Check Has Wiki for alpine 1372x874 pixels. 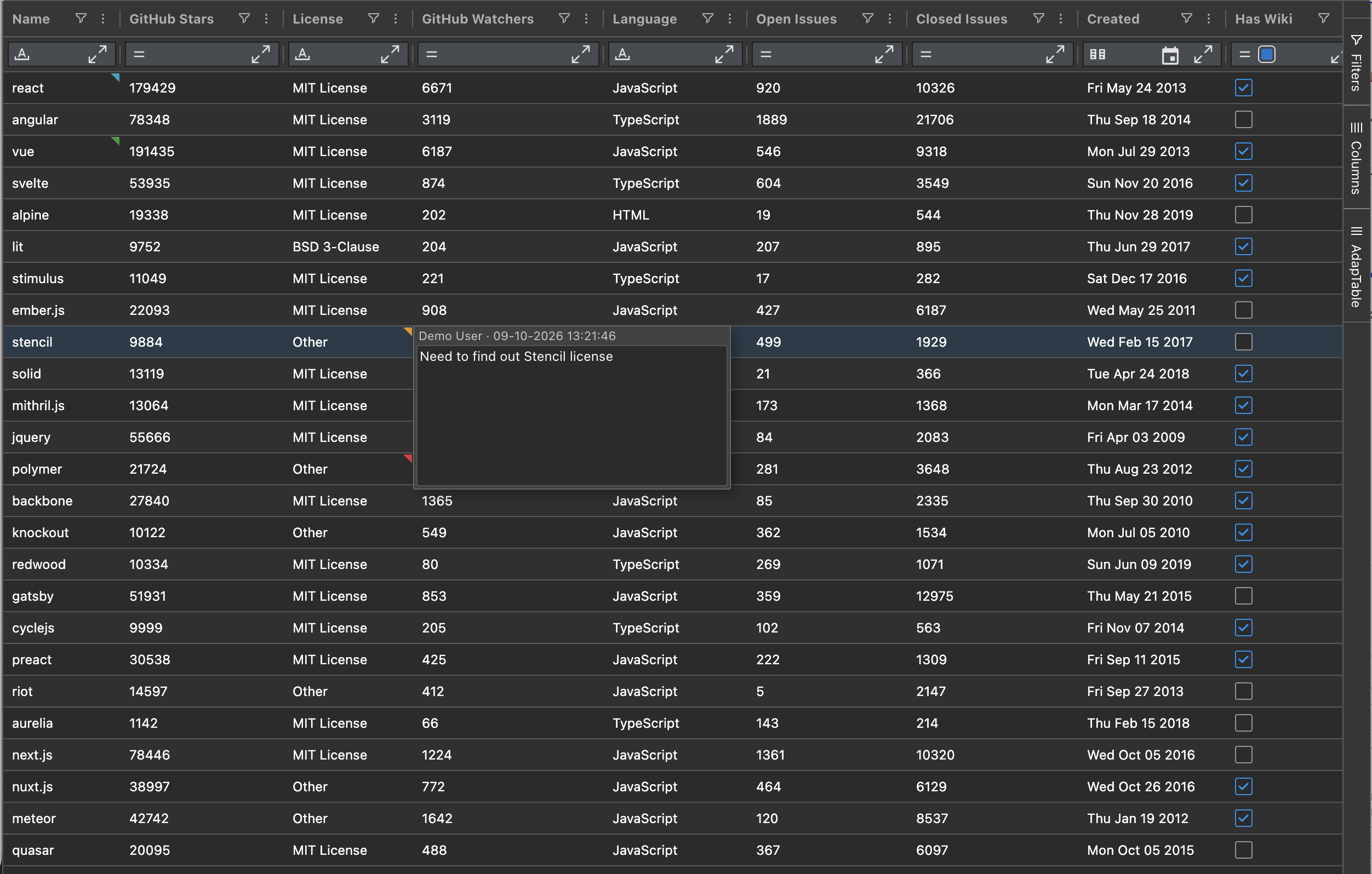pos(1244,215)
